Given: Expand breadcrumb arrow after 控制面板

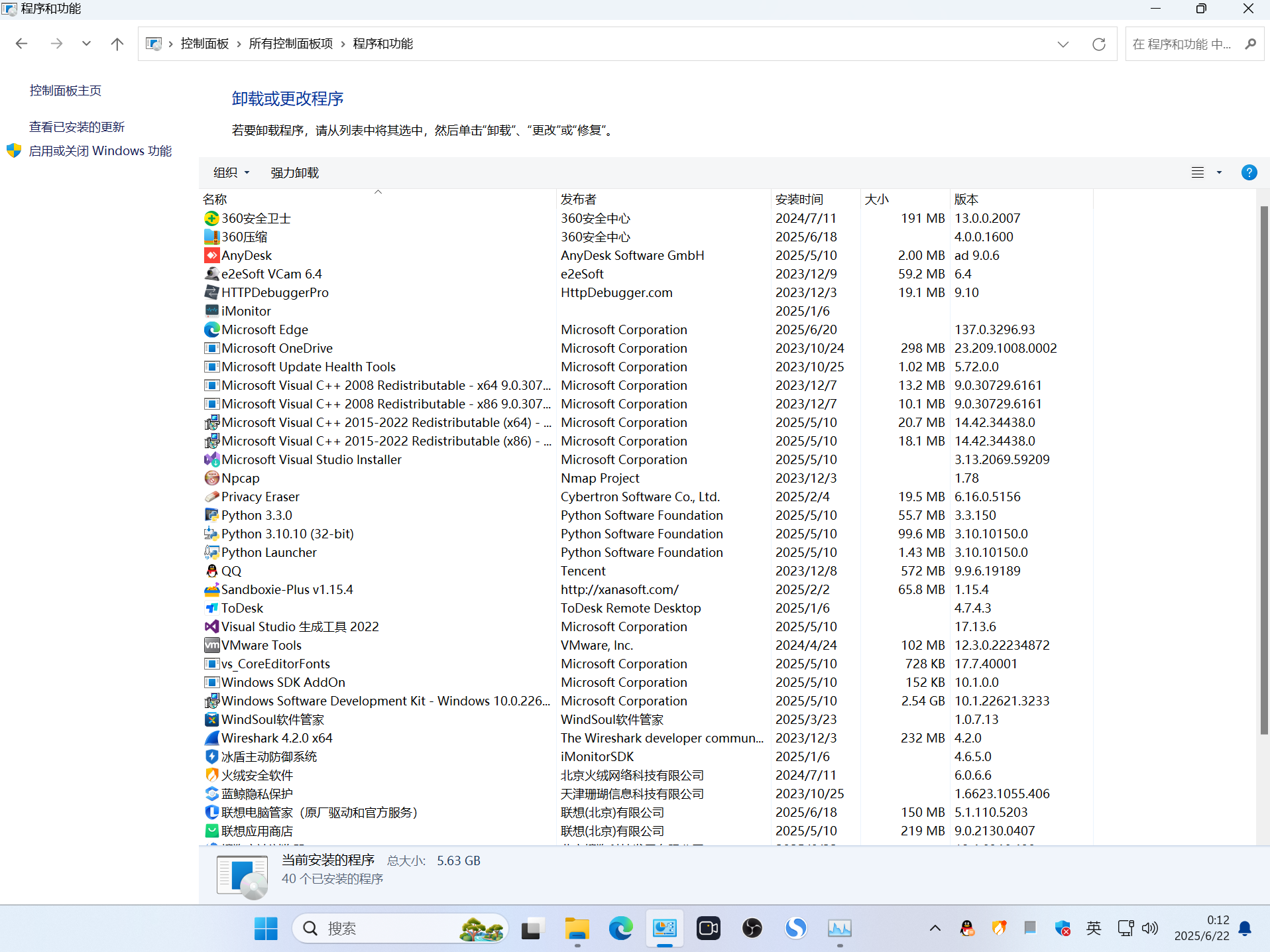Looking at the screenshot, I should coord(239,44).
